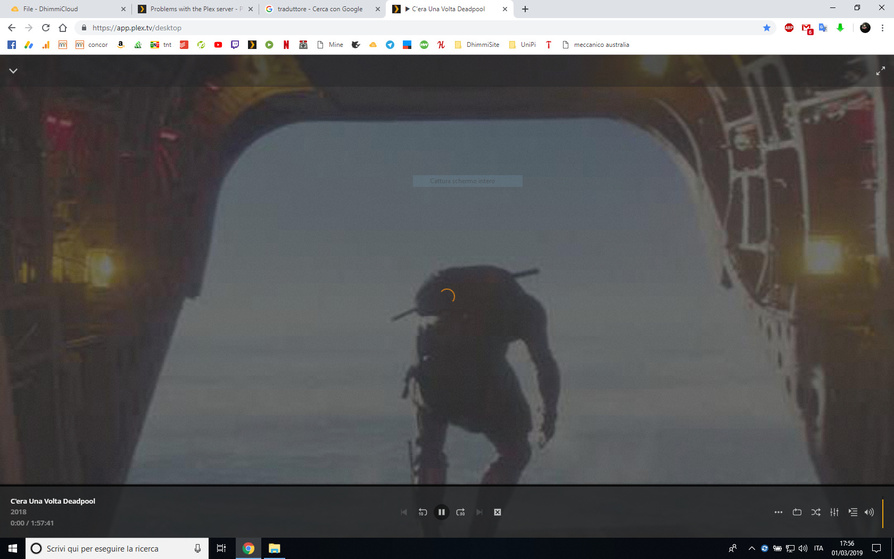Go to the browser home page
Viewport: 894px width, 559px height.
[x=63, y=27]
